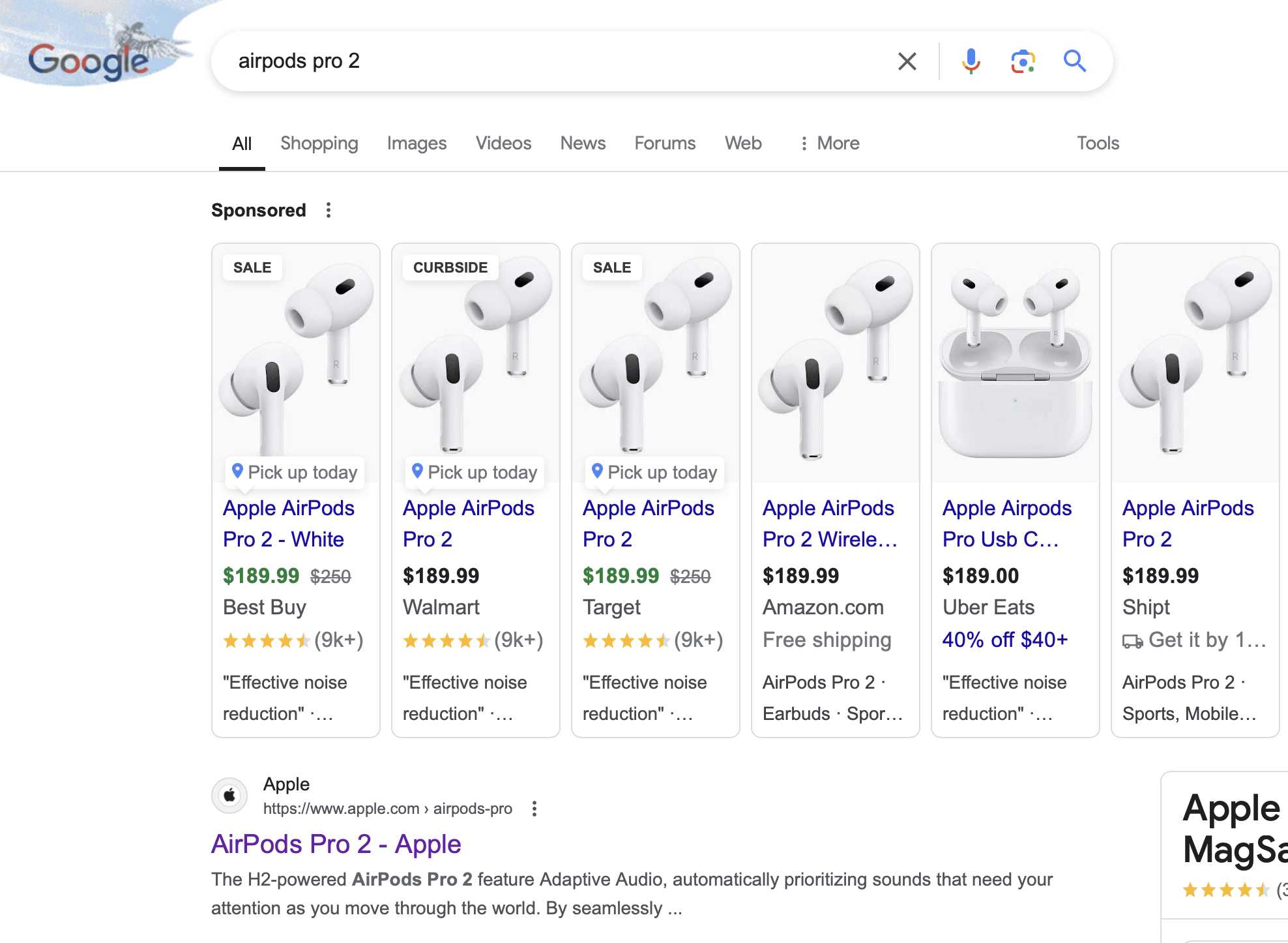Open three-dot menu beside apple.com result
Viewport: 1288px width, 943px height.
point(534,809)
